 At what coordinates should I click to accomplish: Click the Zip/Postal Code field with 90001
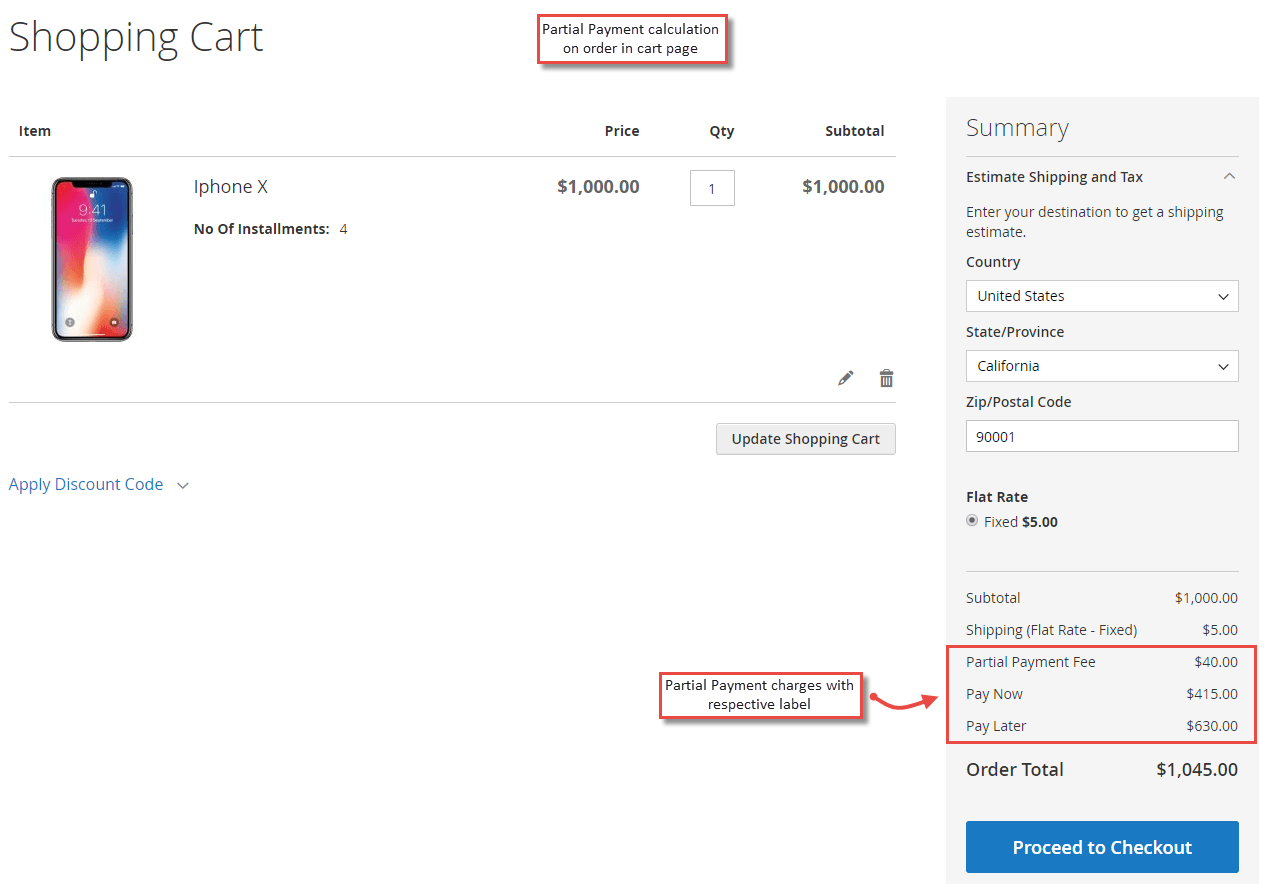[x=1102, y=436]
